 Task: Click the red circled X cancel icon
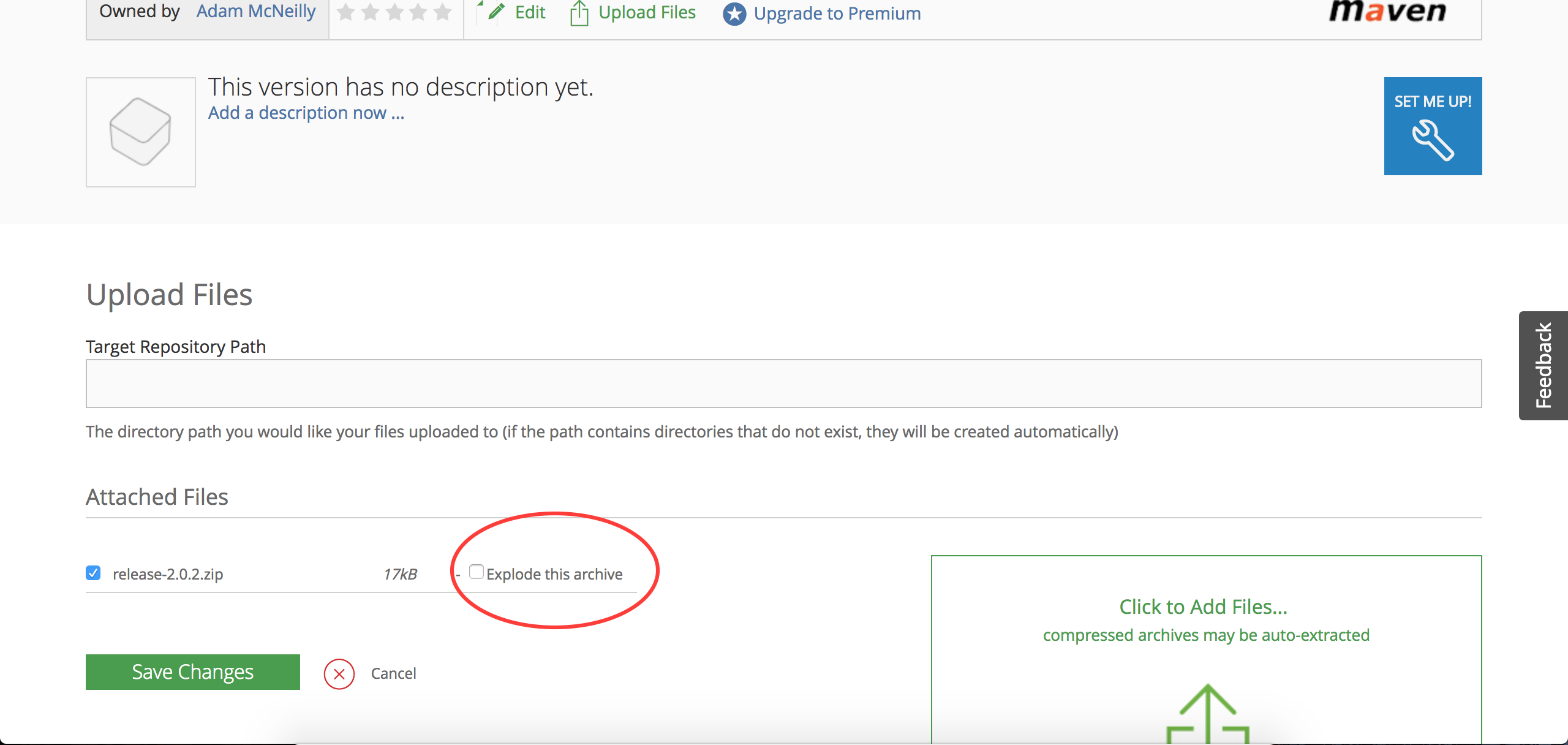click(339, 674)
